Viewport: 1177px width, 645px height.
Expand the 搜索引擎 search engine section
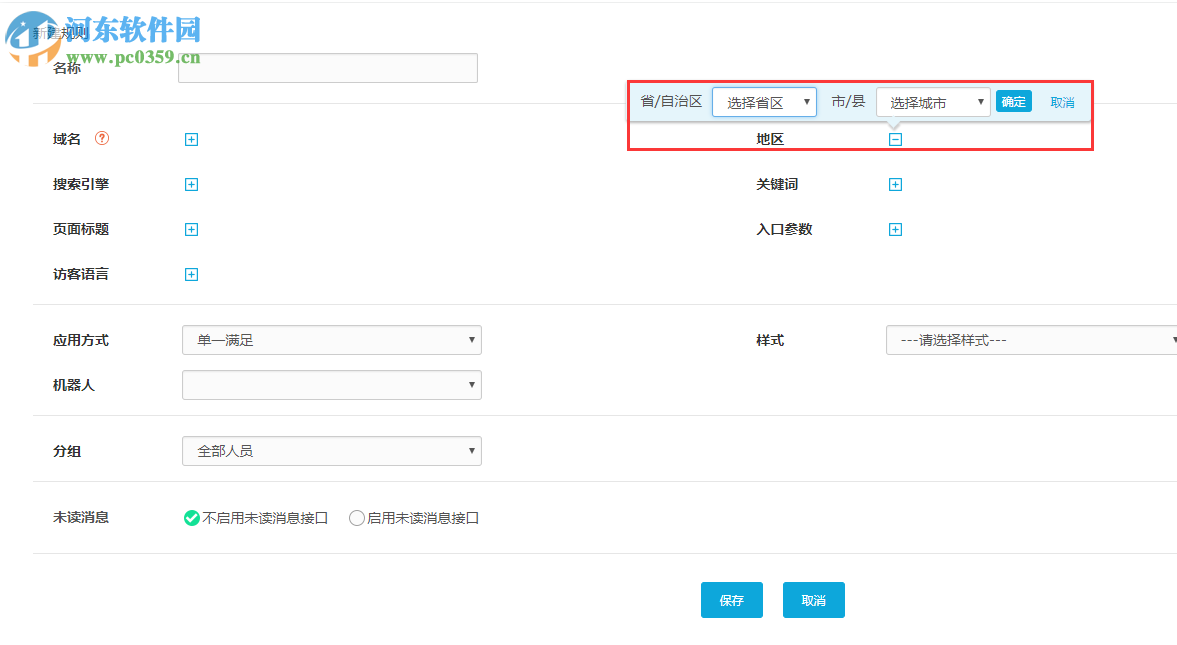tap(191, 184)
